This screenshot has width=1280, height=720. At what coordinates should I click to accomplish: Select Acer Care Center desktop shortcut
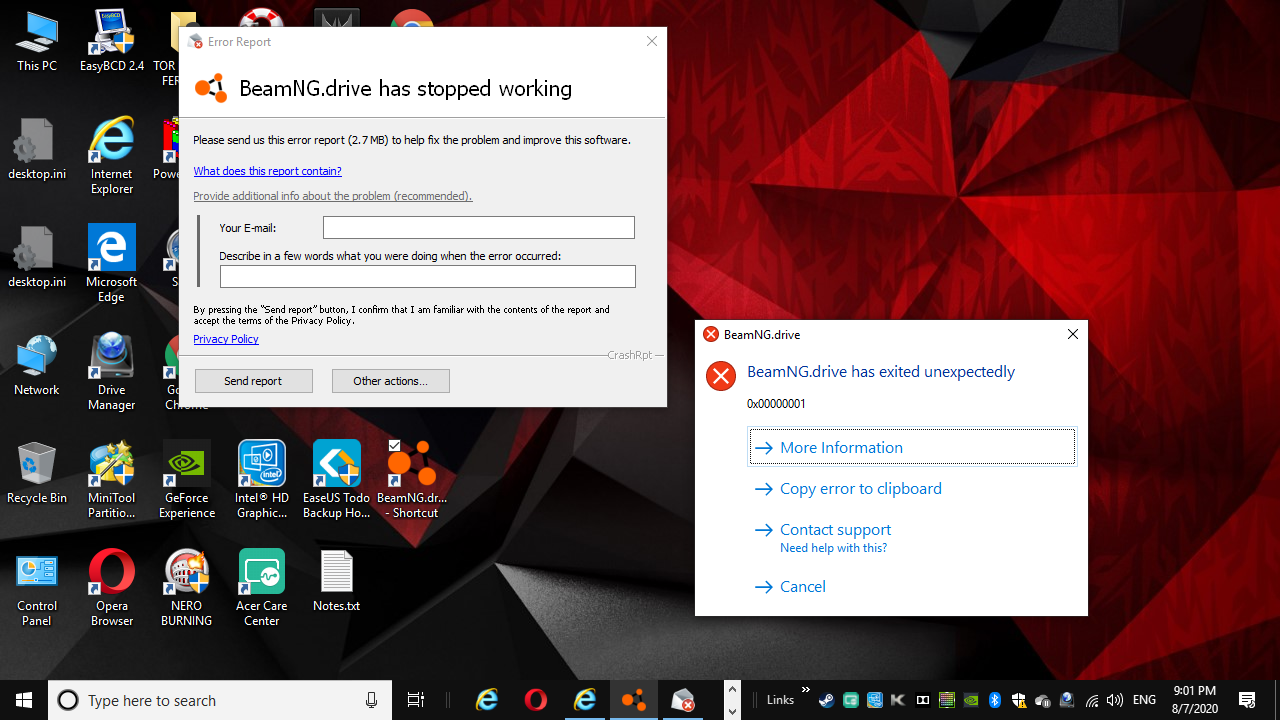[x=262, y=589]
